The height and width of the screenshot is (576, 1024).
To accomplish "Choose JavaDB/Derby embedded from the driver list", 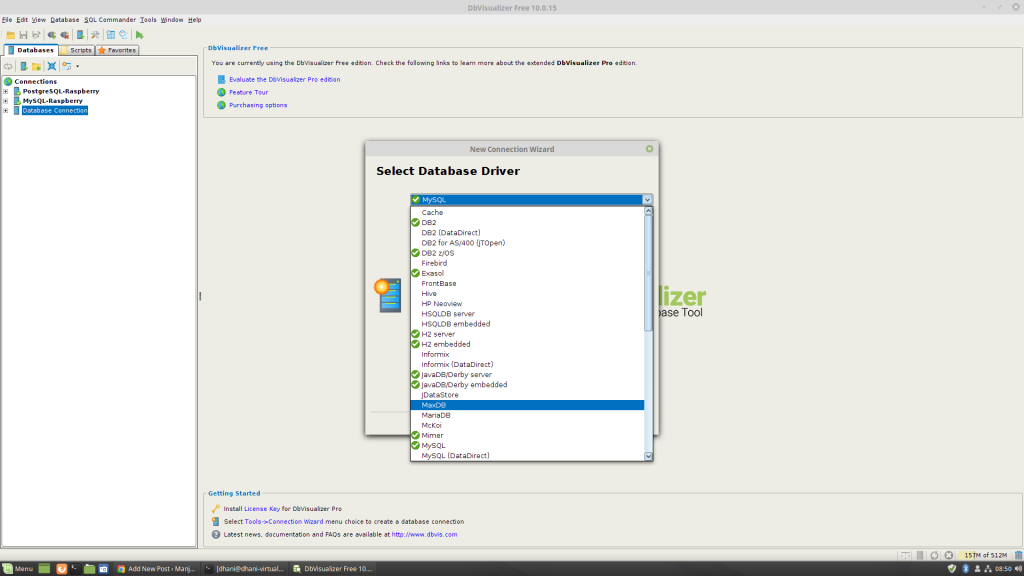I will pyautogui.click(x=527, y=385).
